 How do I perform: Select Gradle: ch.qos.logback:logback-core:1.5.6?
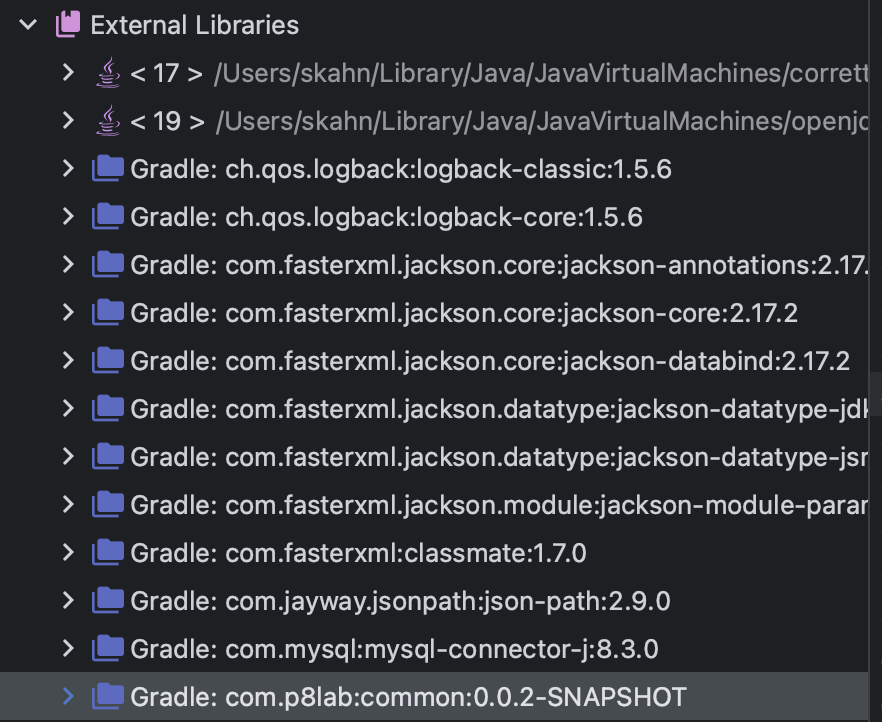[386, 217]
